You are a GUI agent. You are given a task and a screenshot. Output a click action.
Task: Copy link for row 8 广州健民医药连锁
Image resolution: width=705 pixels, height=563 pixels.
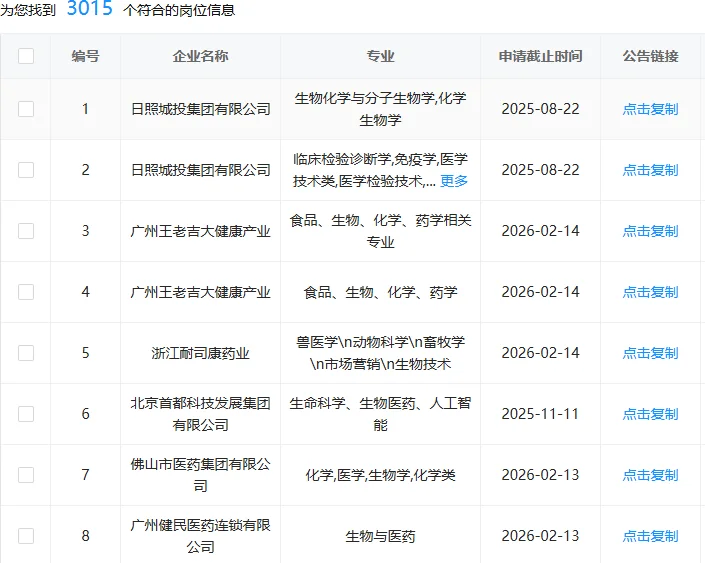[650, 536]
